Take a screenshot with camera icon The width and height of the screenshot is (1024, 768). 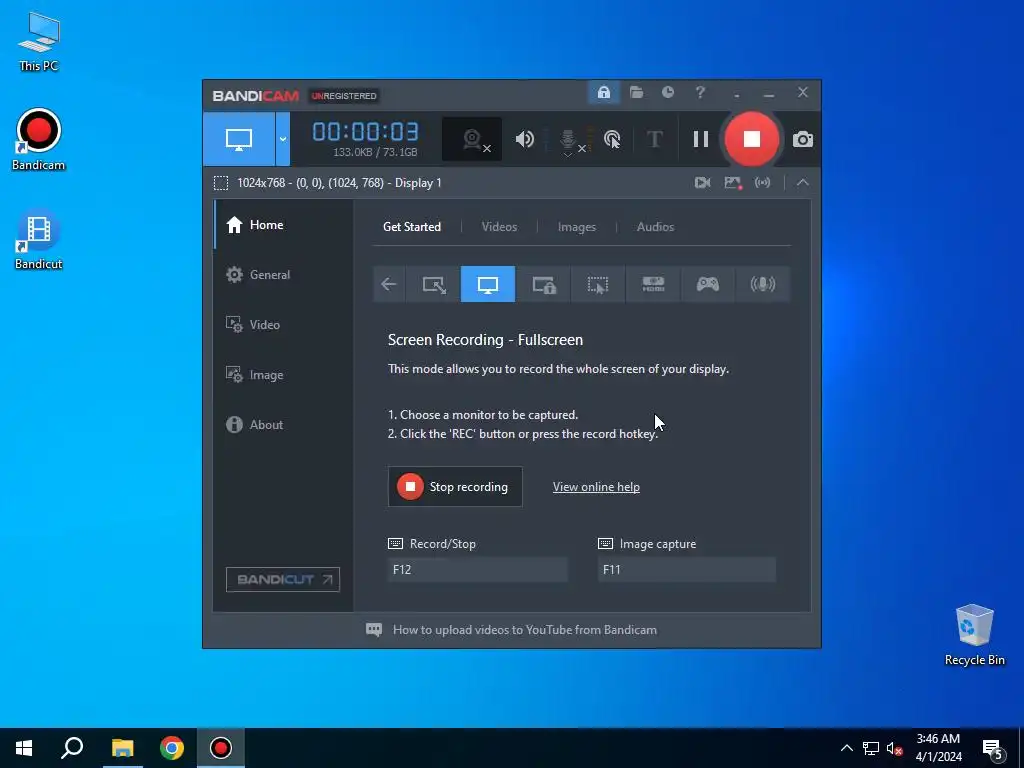803,140
